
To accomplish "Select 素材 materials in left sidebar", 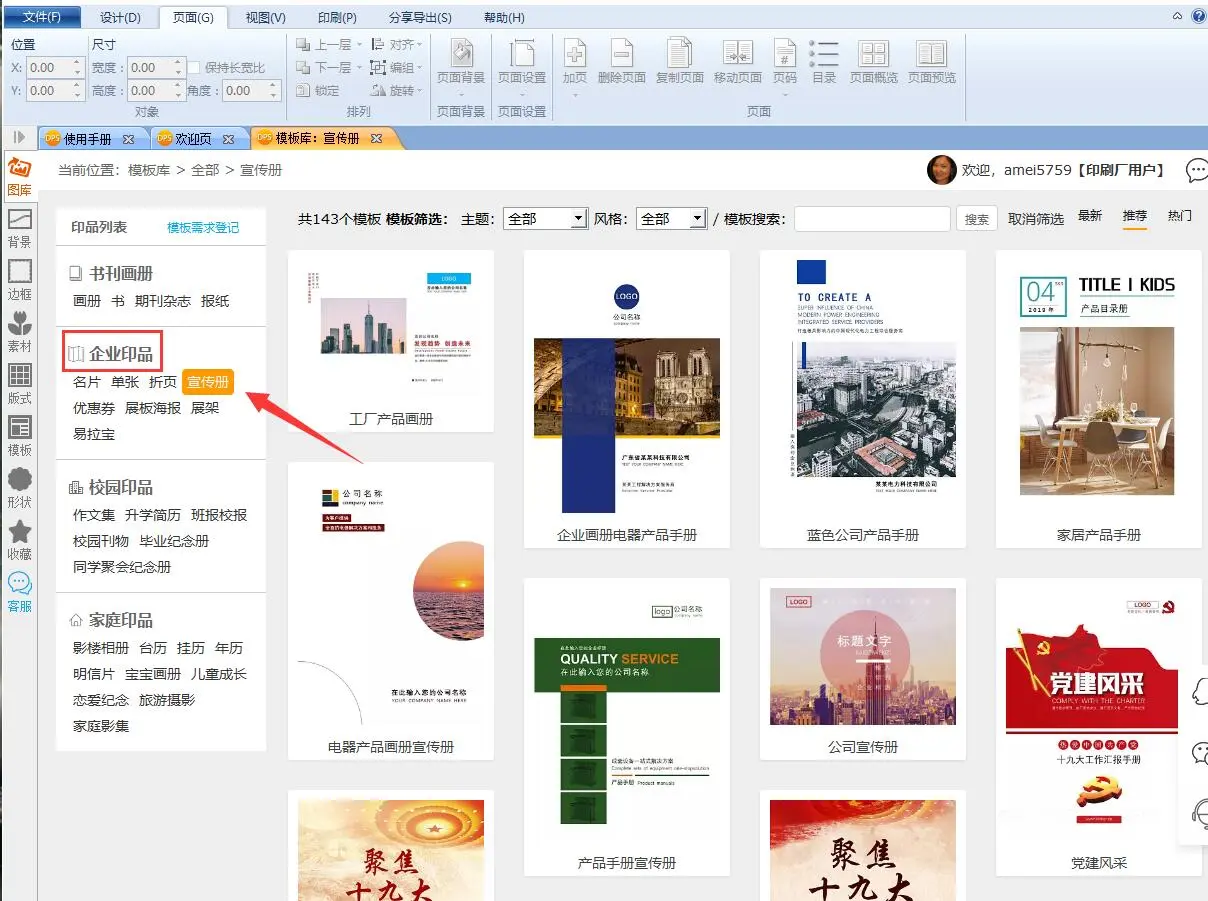I will click(19, 331).
